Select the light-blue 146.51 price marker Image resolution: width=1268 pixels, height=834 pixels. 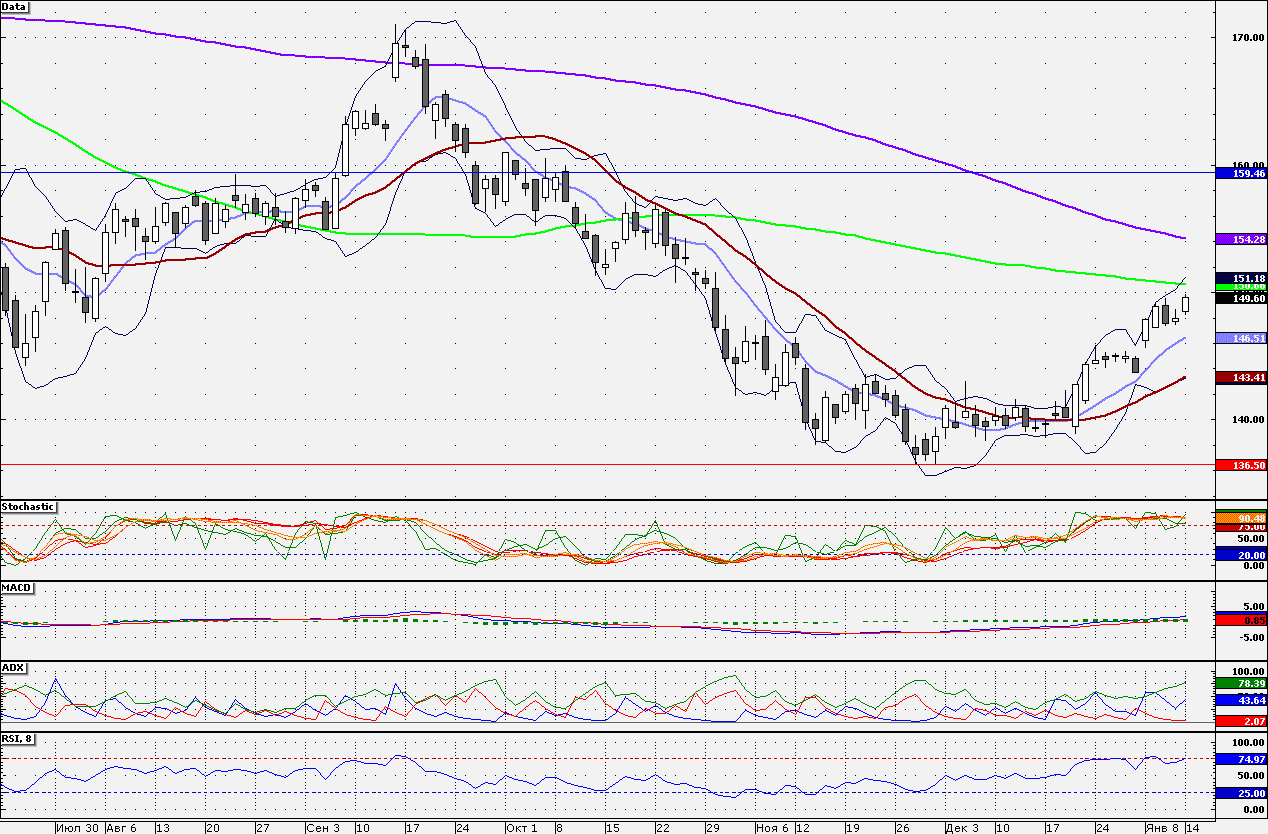point(1240,340)
